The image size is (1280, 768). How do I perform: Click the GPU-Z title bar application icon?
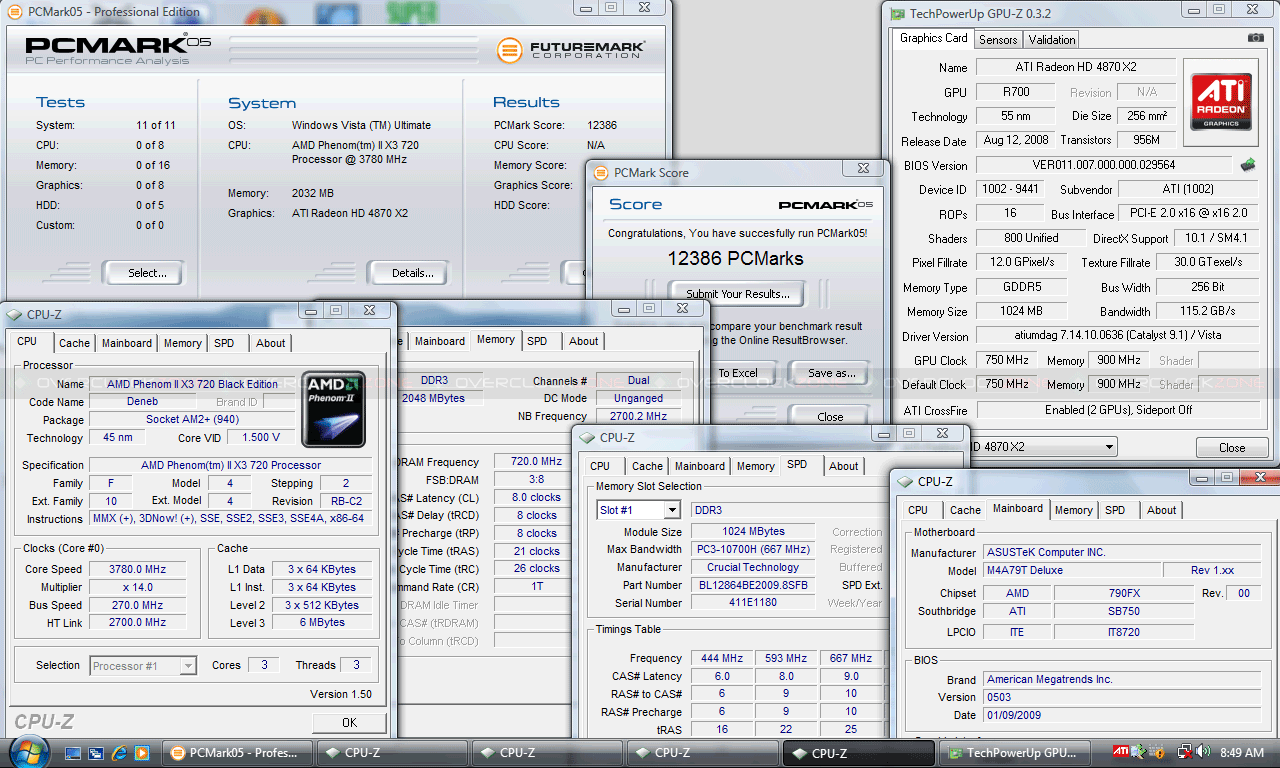897,14
